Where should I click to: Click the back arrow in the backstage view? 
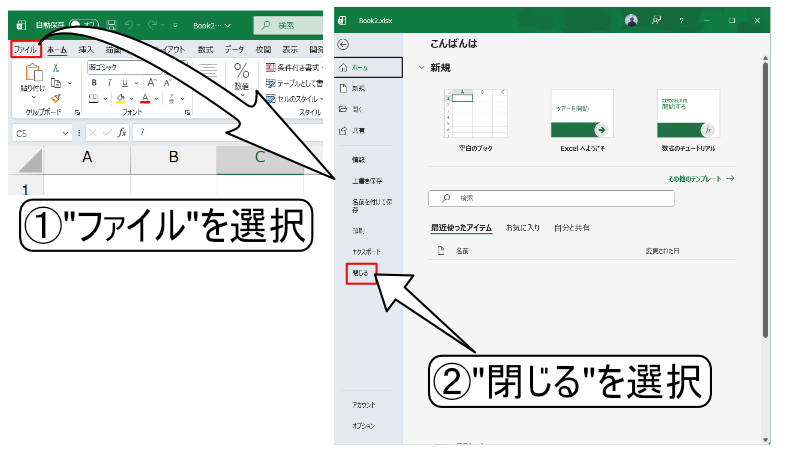pos(344,45)
